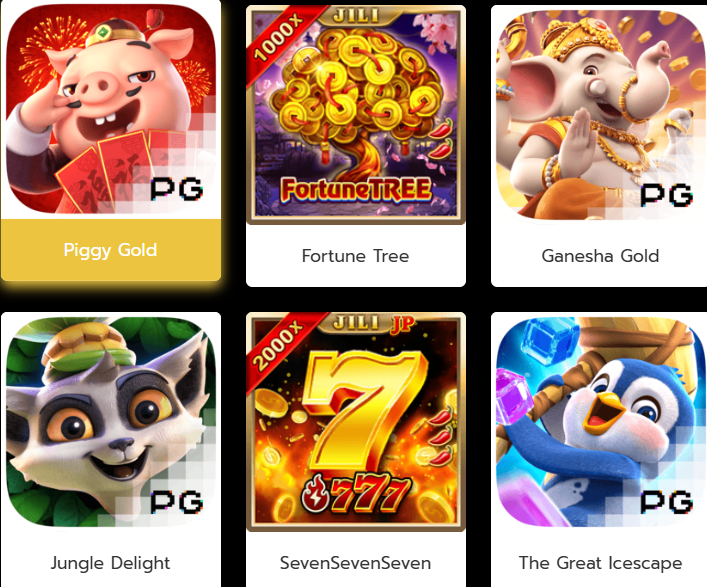This screenshot has height=587, width=707.
Task: Click the highlighted Piggy Gold label
Action: tap(110, 250)
